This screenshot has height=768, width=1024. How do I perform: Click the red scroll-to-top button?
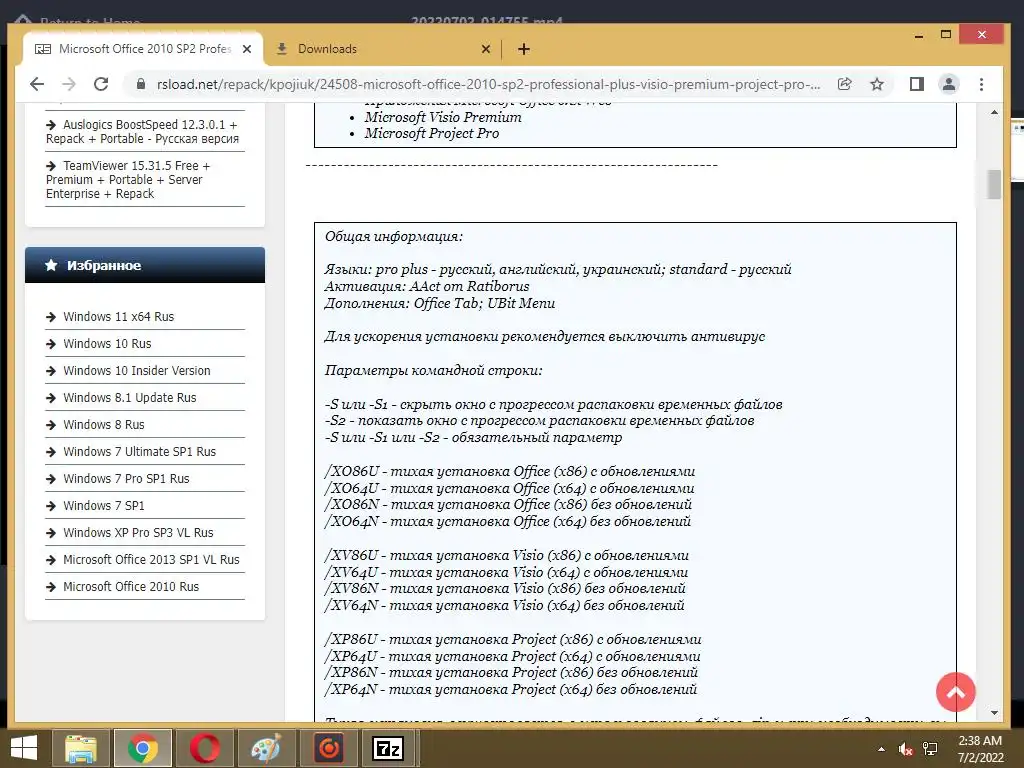pyautogui.click(x=955, y=692)
